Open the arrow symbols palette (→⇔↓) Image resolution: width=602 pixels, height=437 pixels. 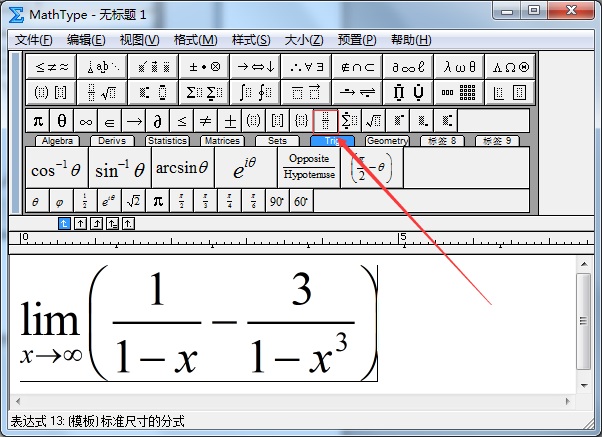(x=255, y=67)
